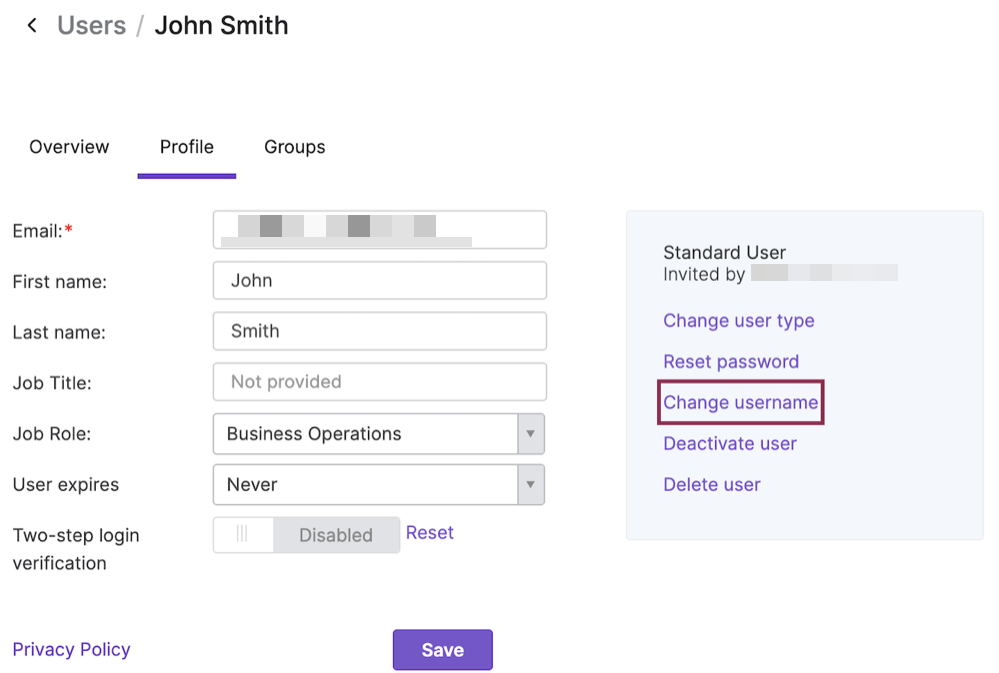Click the First name field containing John
The height and width of the screenshot is (673, 999).
click(x=378, y=280)
